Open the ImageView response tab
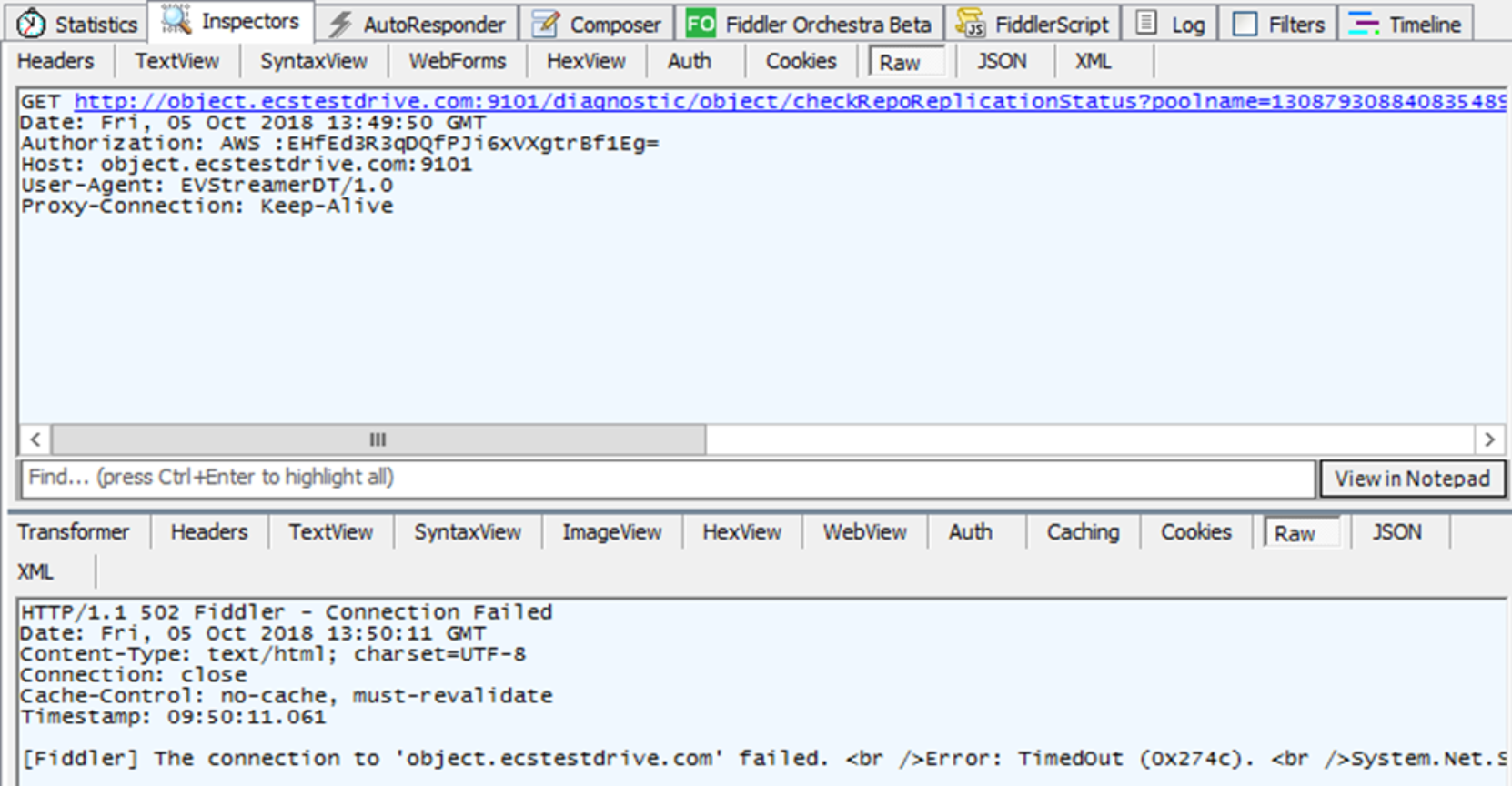1512x787 pixels. tap(611, 532)
